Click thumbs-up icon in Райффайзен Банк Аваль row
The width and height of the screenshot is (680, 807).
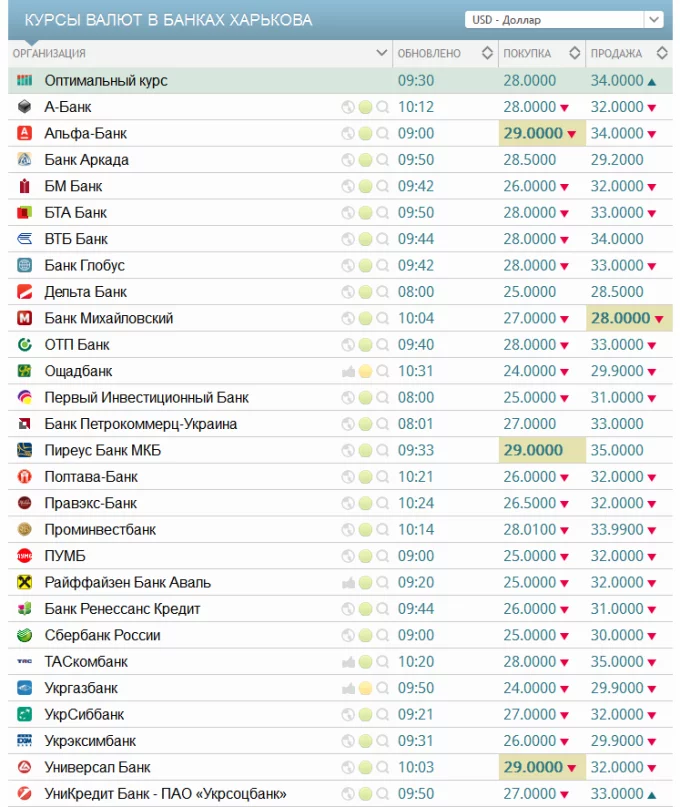(x=348, y=583)
